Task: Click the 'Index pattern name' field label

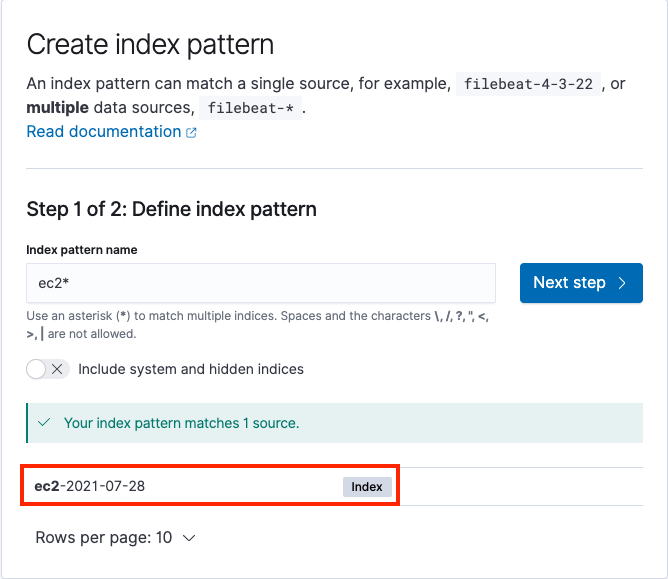Action: [x=82, y=249]
